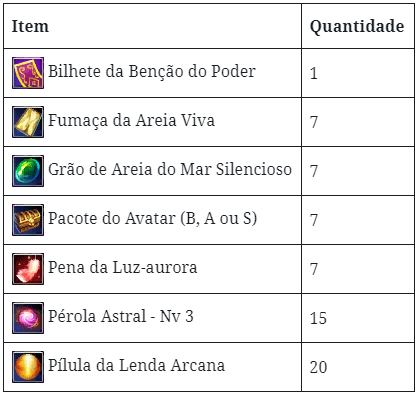This screenshot has height=397, width=417.
Task: Select the Fumaça da Areia Viva scroll icon
Action: 28,122
